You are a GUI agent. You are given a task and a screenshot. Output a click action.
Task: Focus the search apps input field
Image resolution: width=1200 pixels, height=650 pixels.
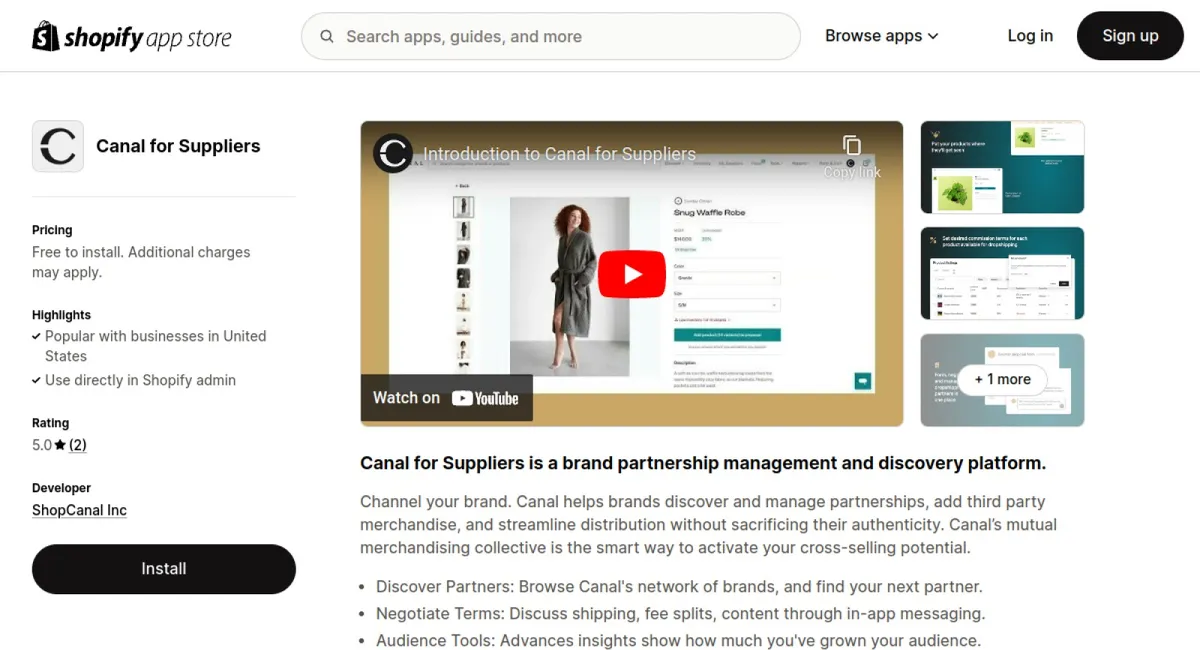tap(551, 37)
